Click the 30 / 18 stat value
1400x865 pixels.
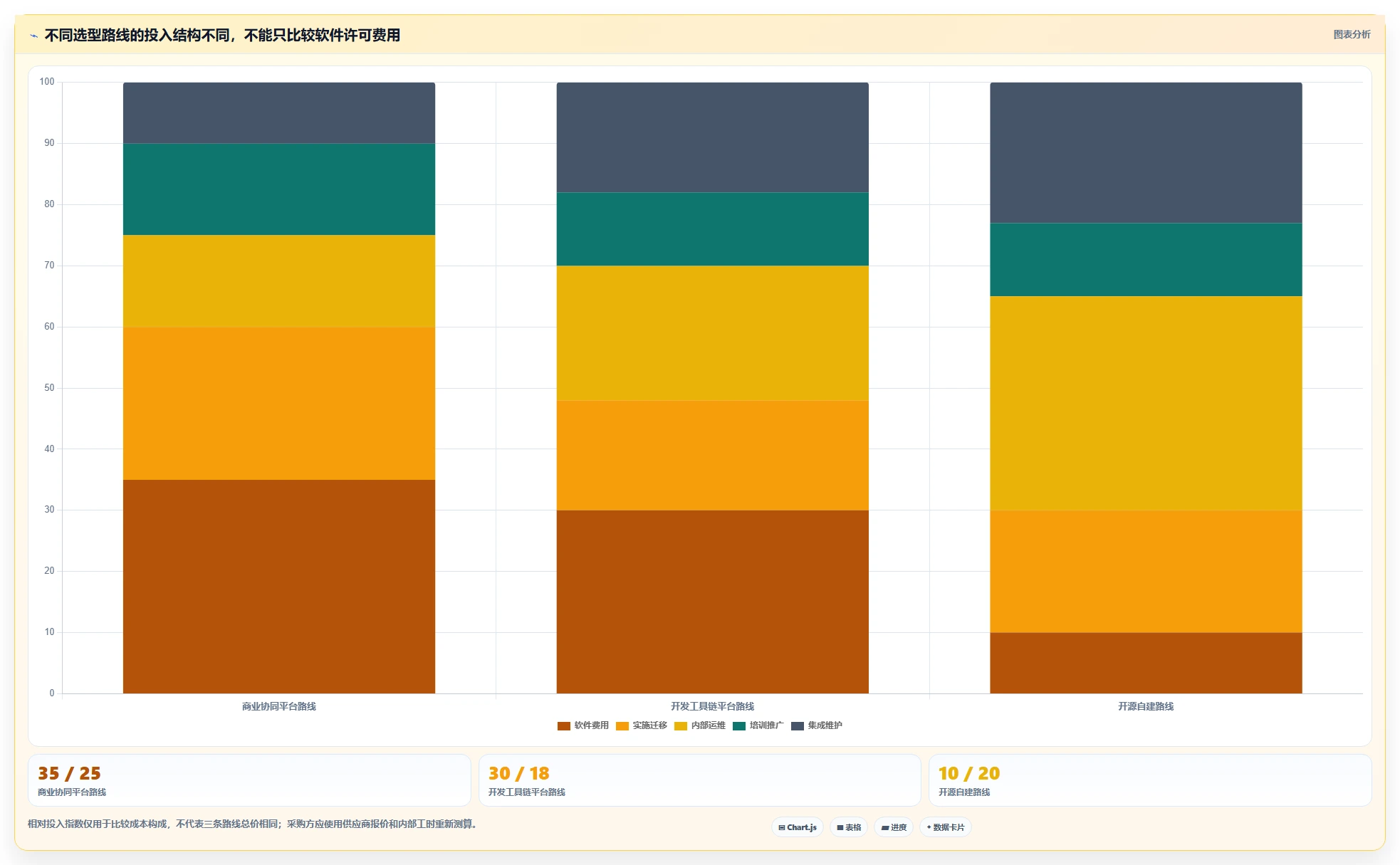pyautogui.click(x=519, y=773)
